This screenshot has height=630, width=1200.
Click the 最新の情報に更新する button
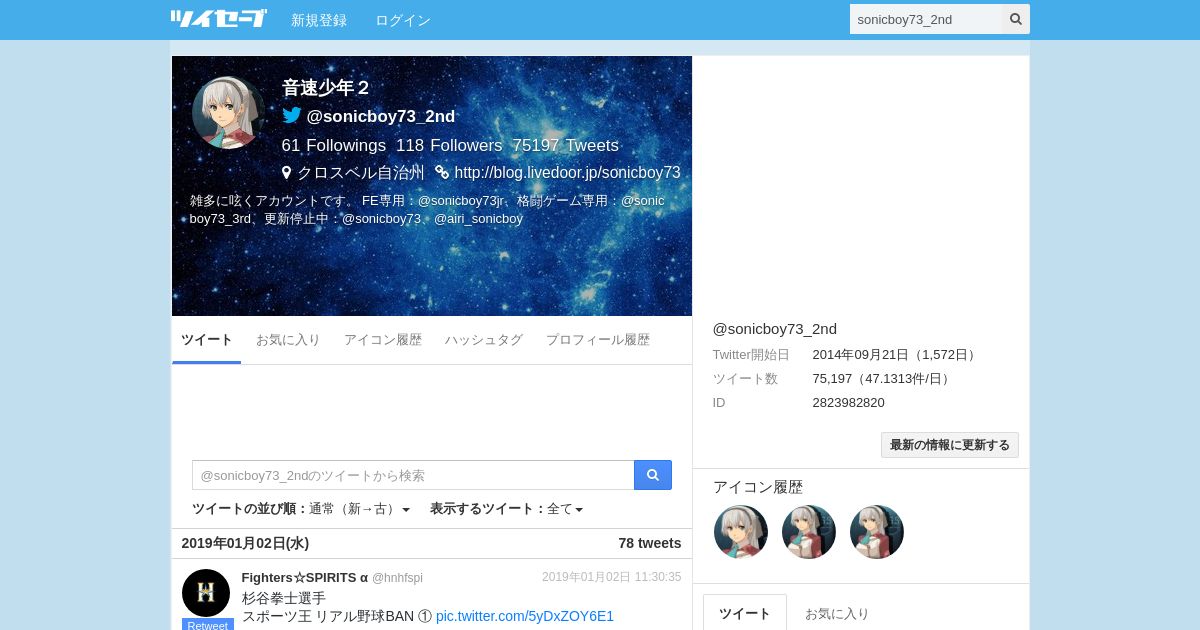950,445
